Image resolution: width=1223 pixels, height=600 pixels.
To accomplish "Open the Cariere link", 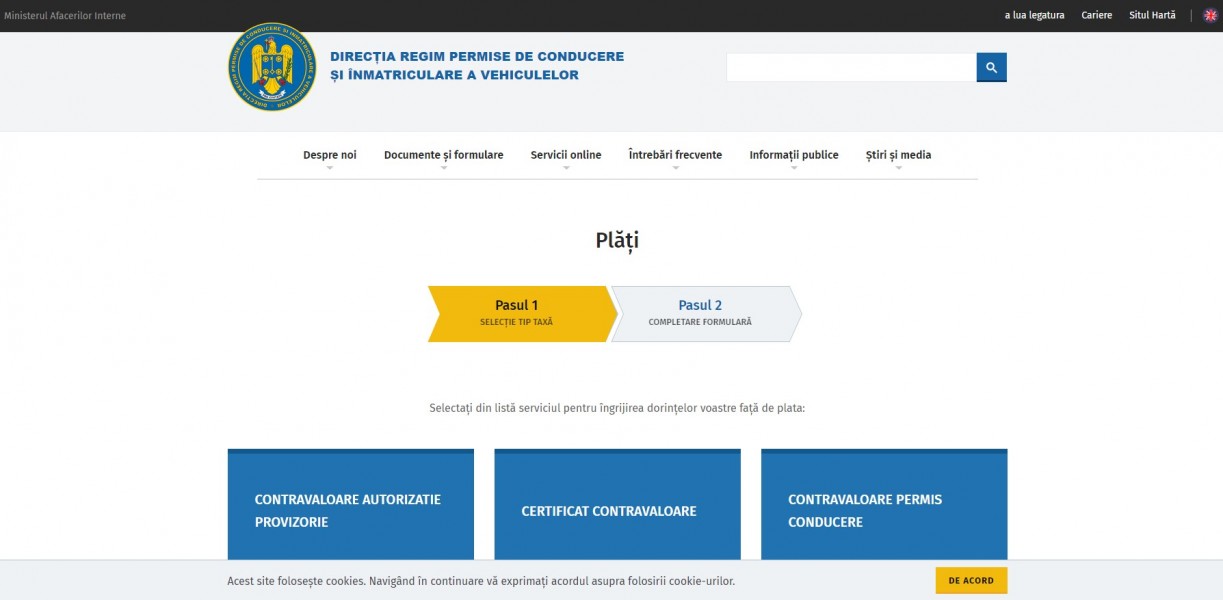I will (1097, 16).
